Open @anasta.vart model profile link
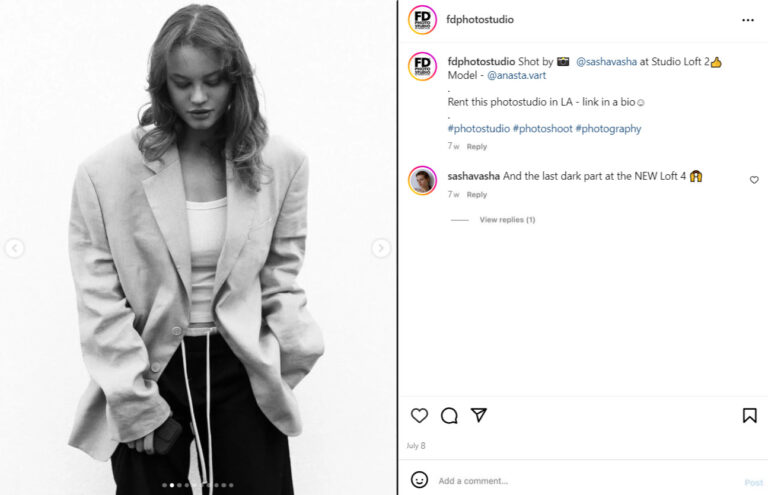 coord(516,75)
